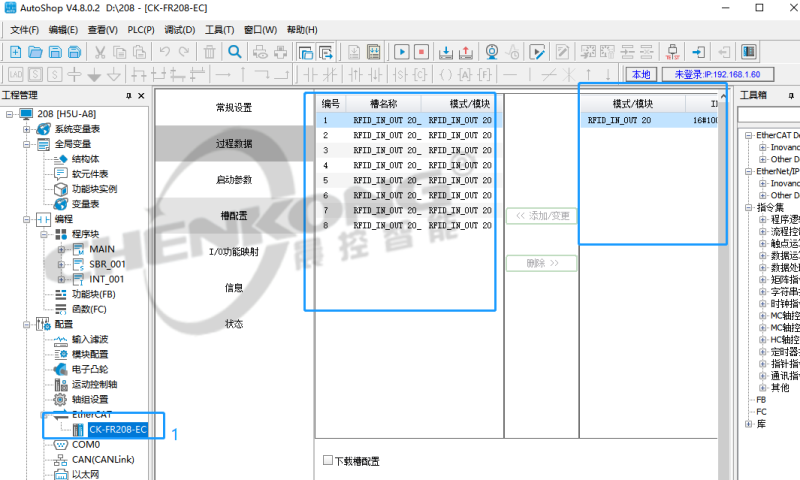Enable the 下载槽配置 checkbox

[x=327, y=461]
